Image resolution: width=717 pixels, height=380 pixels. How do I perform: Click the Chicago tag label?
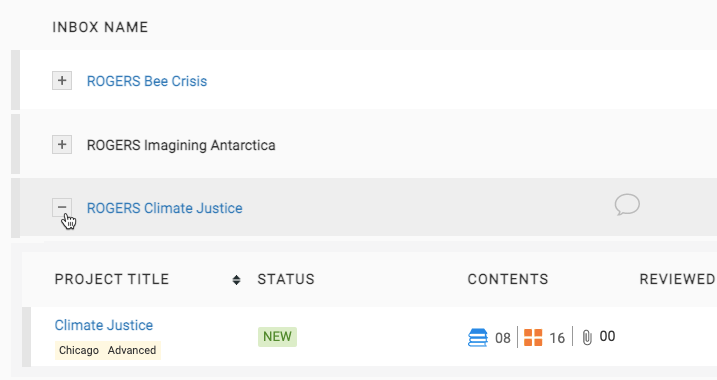[x=79, y=350]
